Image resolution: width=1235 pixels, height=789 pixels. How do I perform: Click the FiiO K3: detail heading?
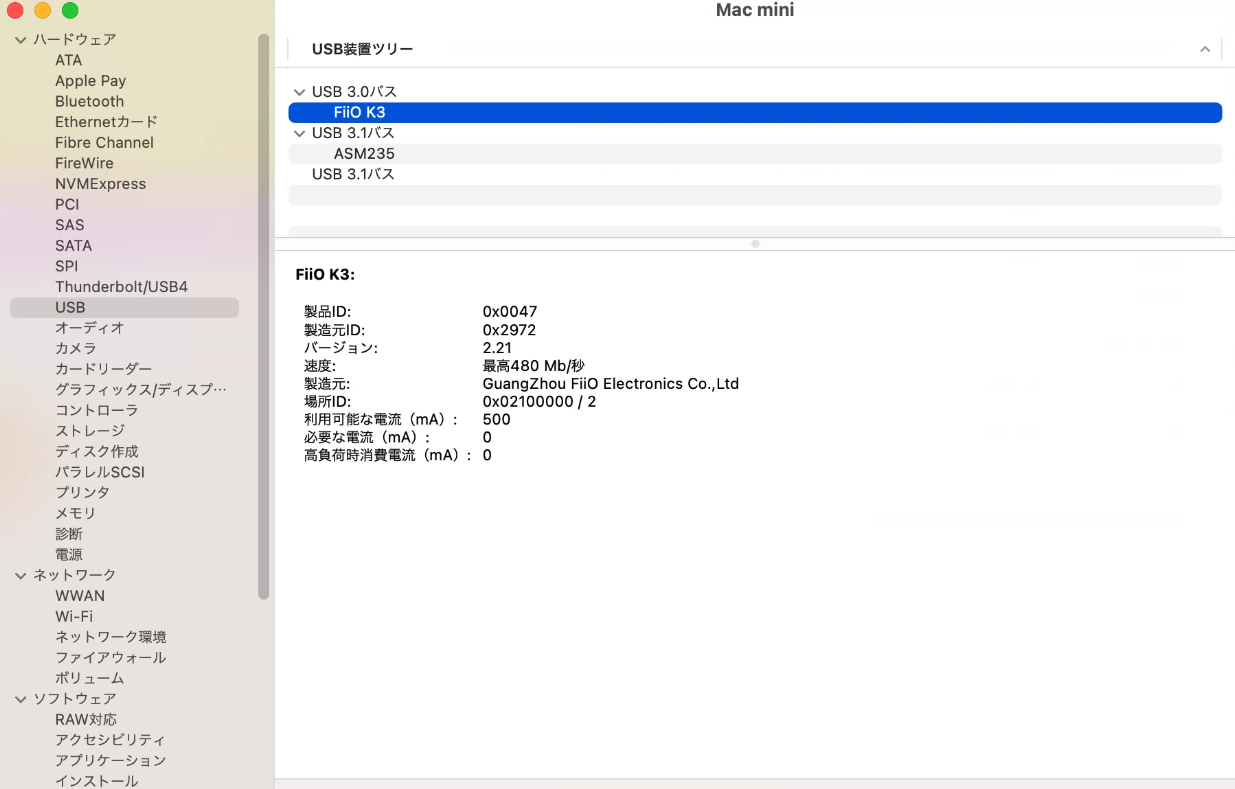pyautogui.click(x=325, y=274)
